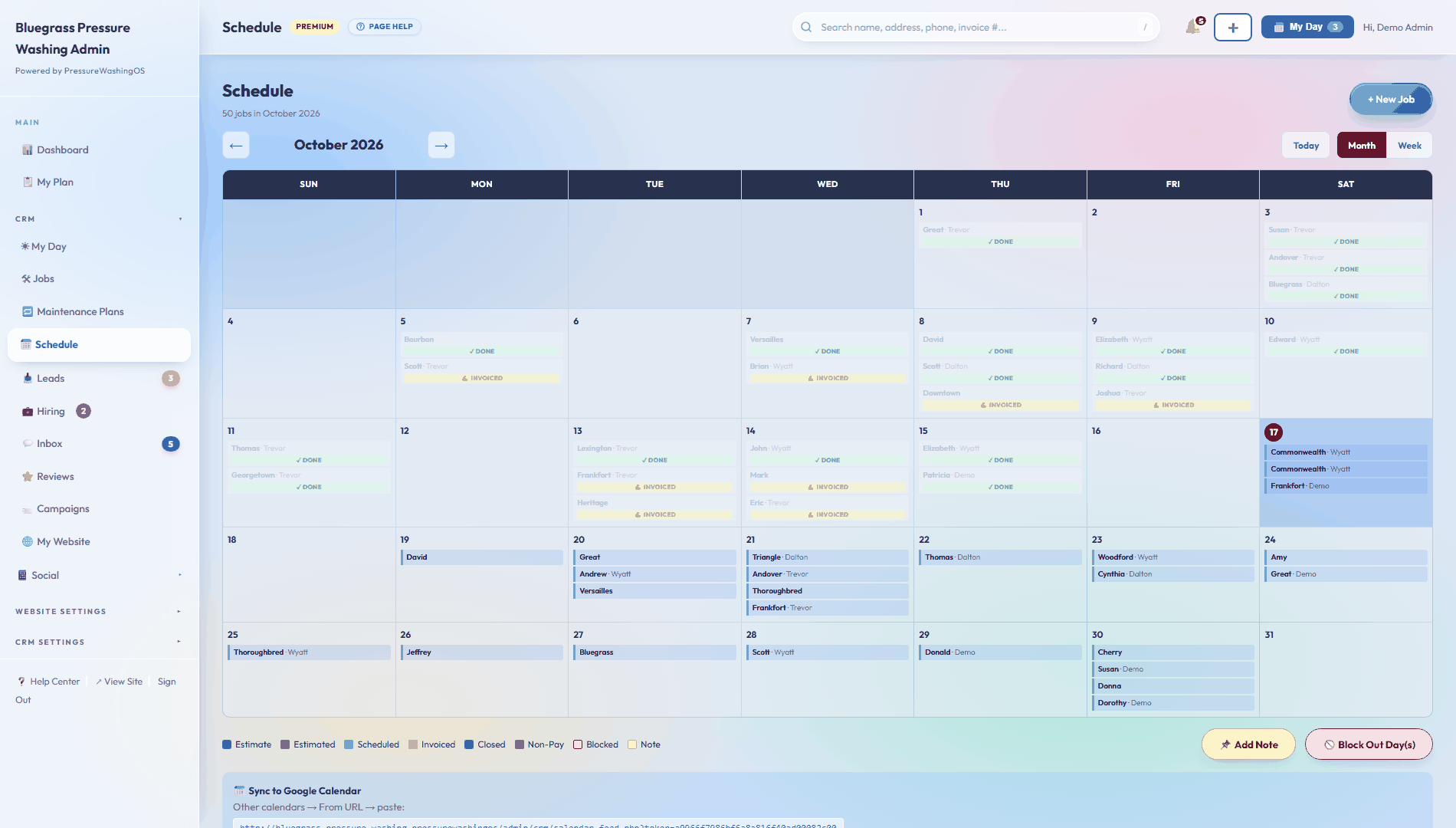Go to next month arrow
The width and height of the screenshot is (1456, 828).
(441, 145)
